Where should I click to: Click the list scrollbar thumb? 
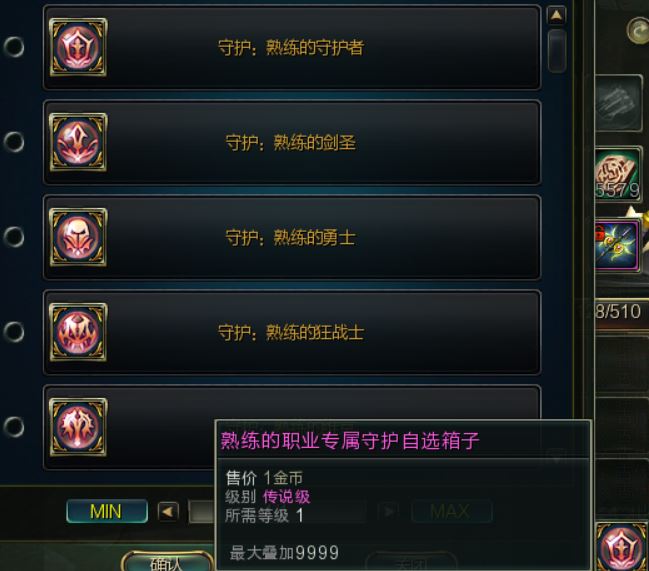(557, 51)
